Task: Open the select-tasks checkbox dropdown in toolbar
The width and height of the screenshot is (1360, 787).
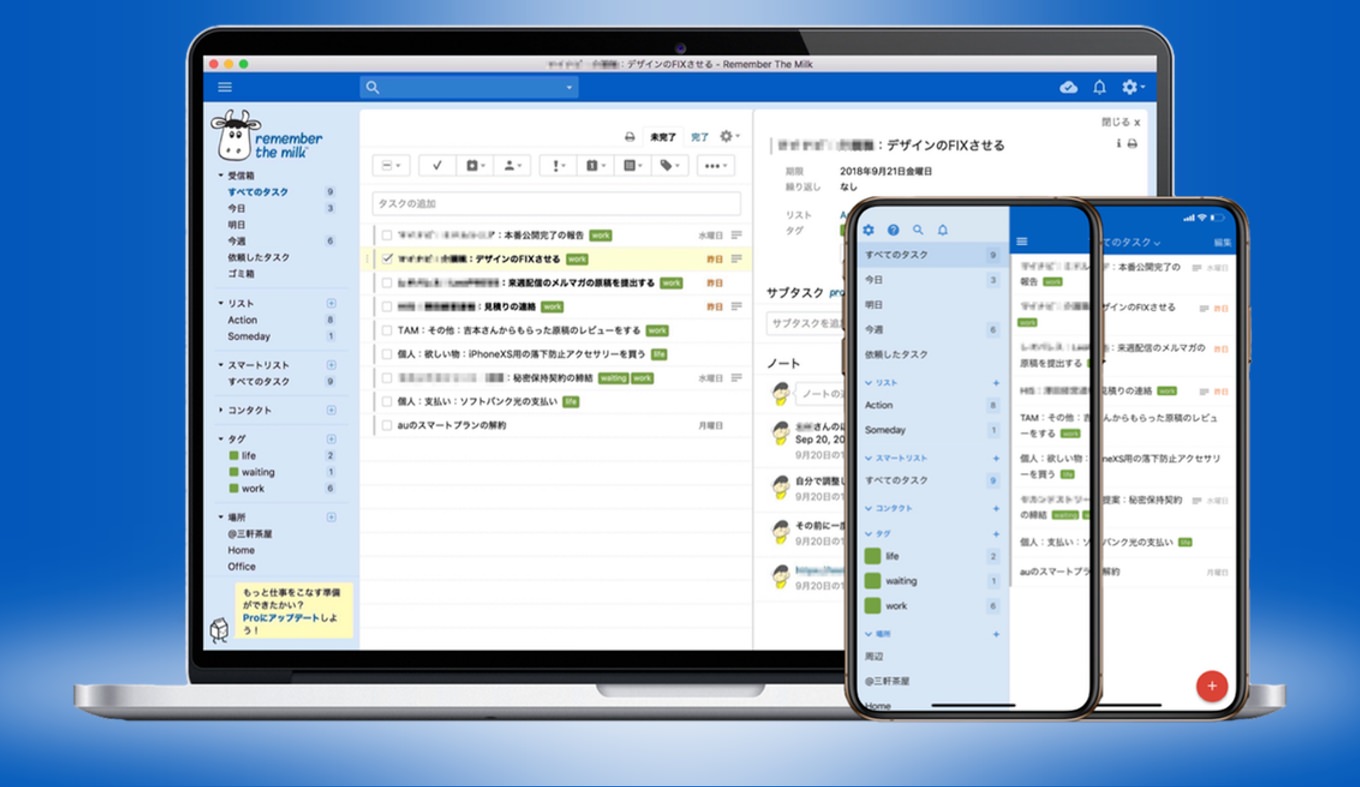Action: coord(390,165)
